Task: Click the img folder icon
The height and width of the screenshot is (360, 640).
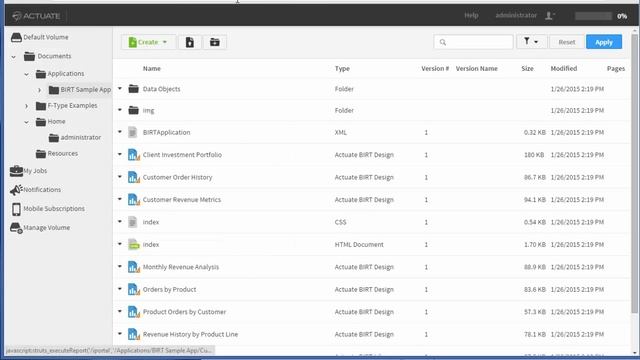Action: pyautogui.click(x=133, y=110)
